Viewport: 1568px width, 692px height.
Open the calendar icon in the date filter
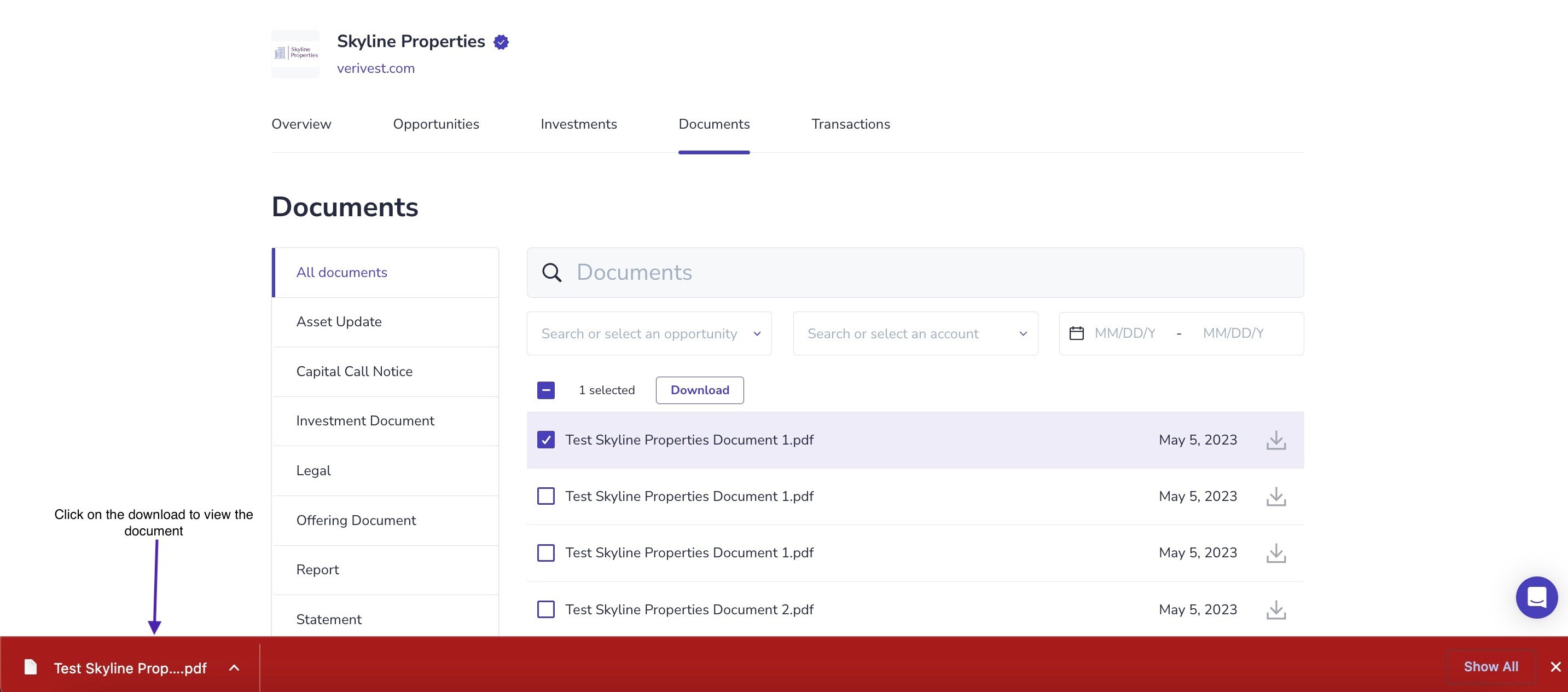(x=1076, y=333)
